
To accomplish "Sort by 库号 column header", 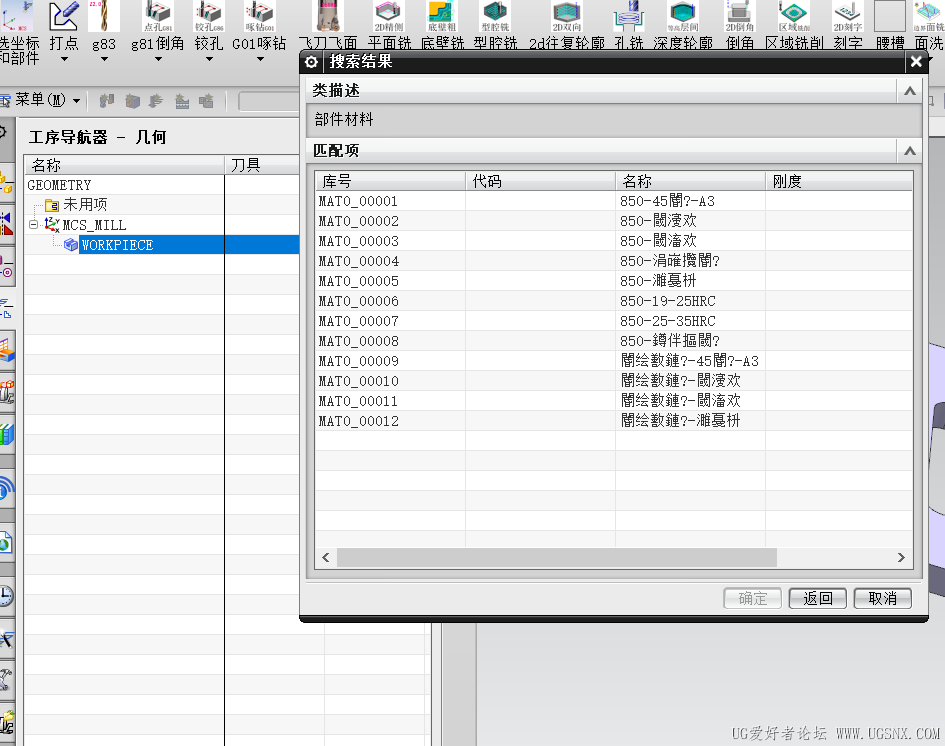I will [390, 181].
